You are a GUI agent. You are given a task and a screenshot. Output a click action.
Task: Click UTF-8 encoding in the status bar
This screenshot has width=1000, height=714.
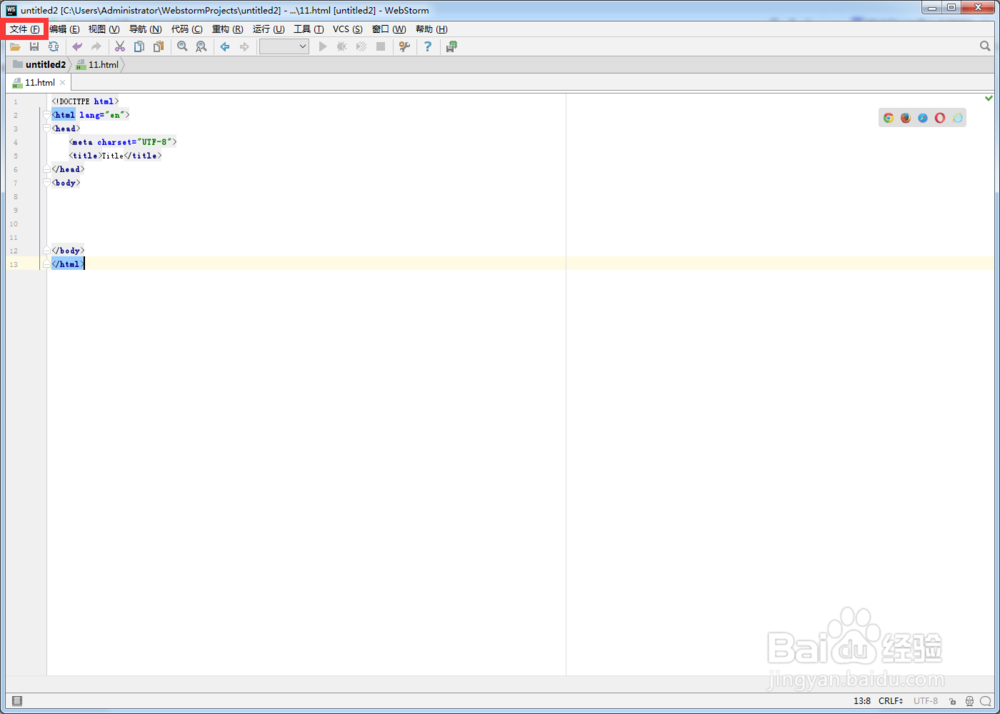click(925, 700)
